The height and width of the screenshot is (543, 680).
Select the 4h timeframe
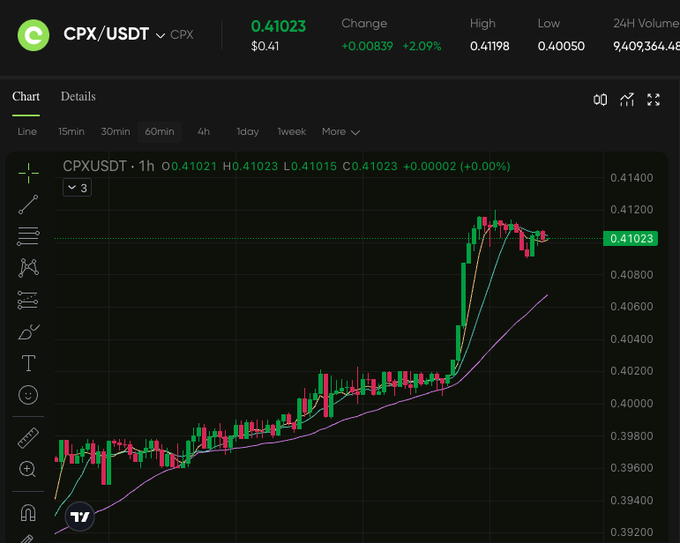[x=203, y=132]
